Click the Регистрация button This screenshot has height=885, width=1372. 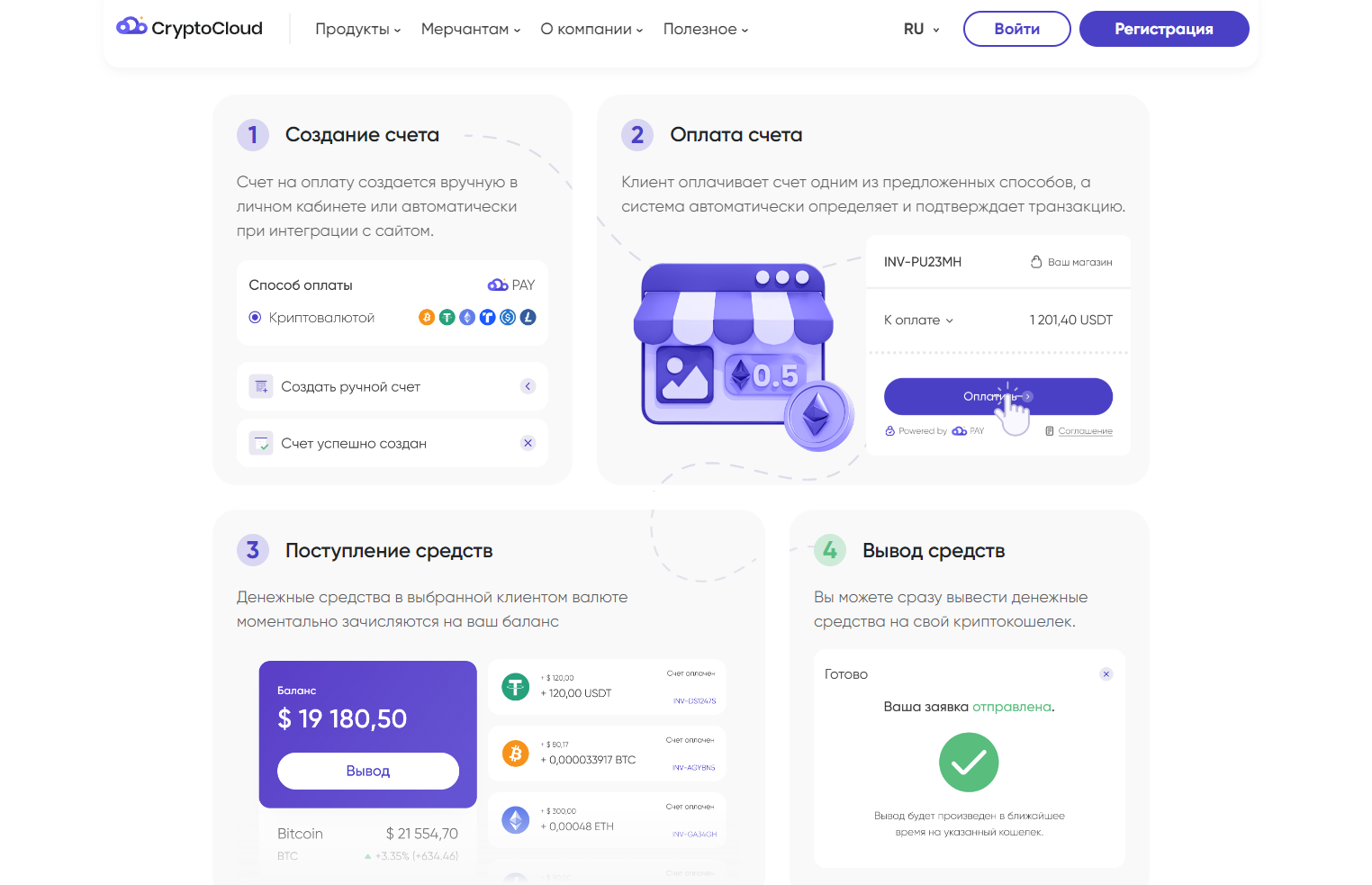tap(1164, 29)
